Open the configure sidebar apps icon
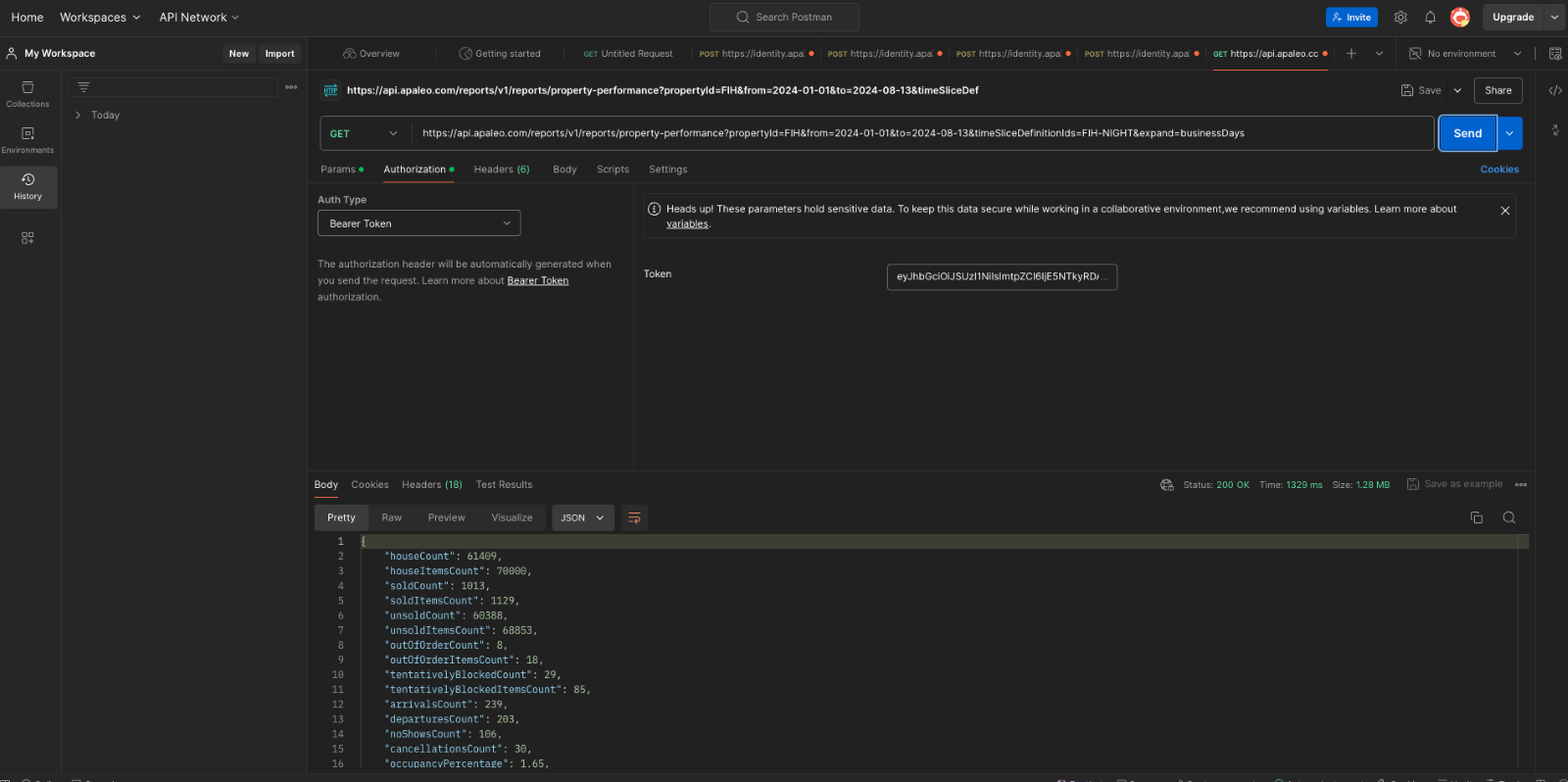 [27, 237]
